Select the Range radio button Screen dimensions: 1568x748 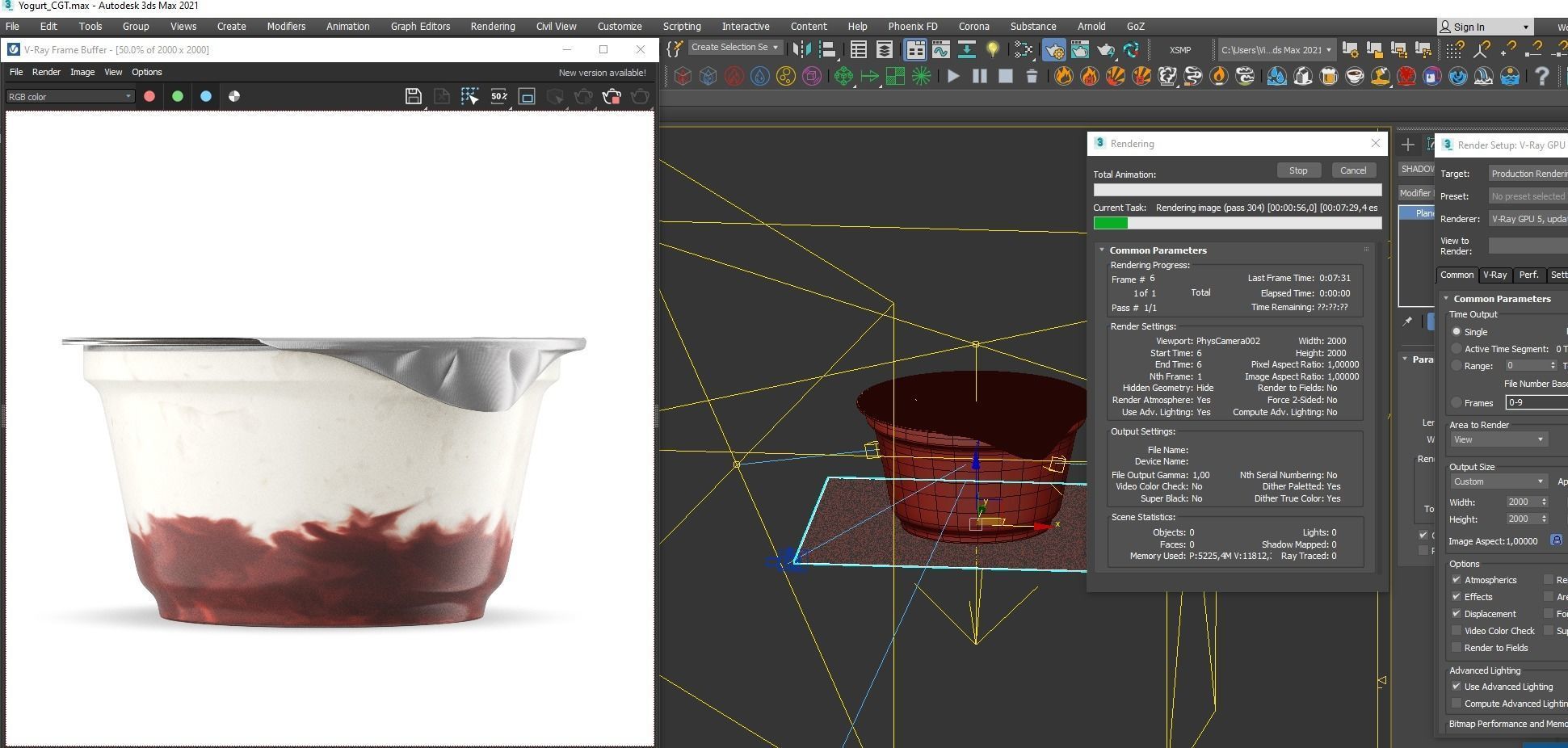click(1457, 366)
